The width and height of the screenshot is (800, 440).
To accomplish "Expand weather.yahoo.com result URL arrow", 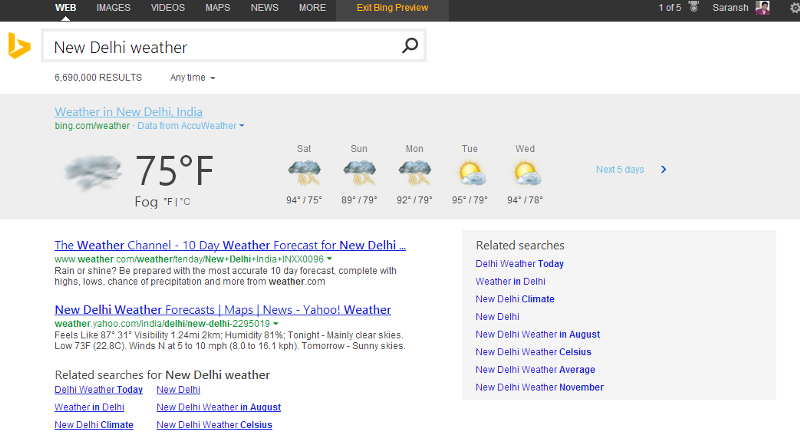I will (x=276, y=324).
